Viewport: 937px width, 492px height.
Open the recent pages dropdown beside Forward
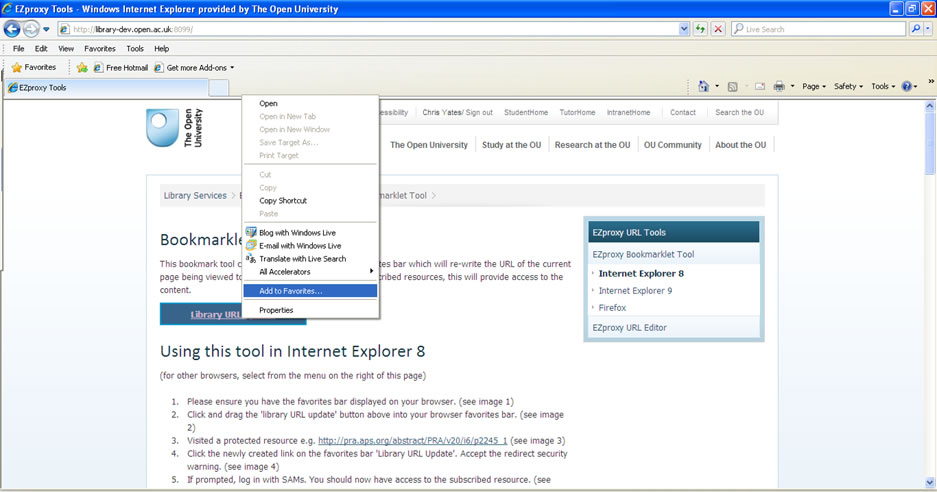tap(46, 29)
